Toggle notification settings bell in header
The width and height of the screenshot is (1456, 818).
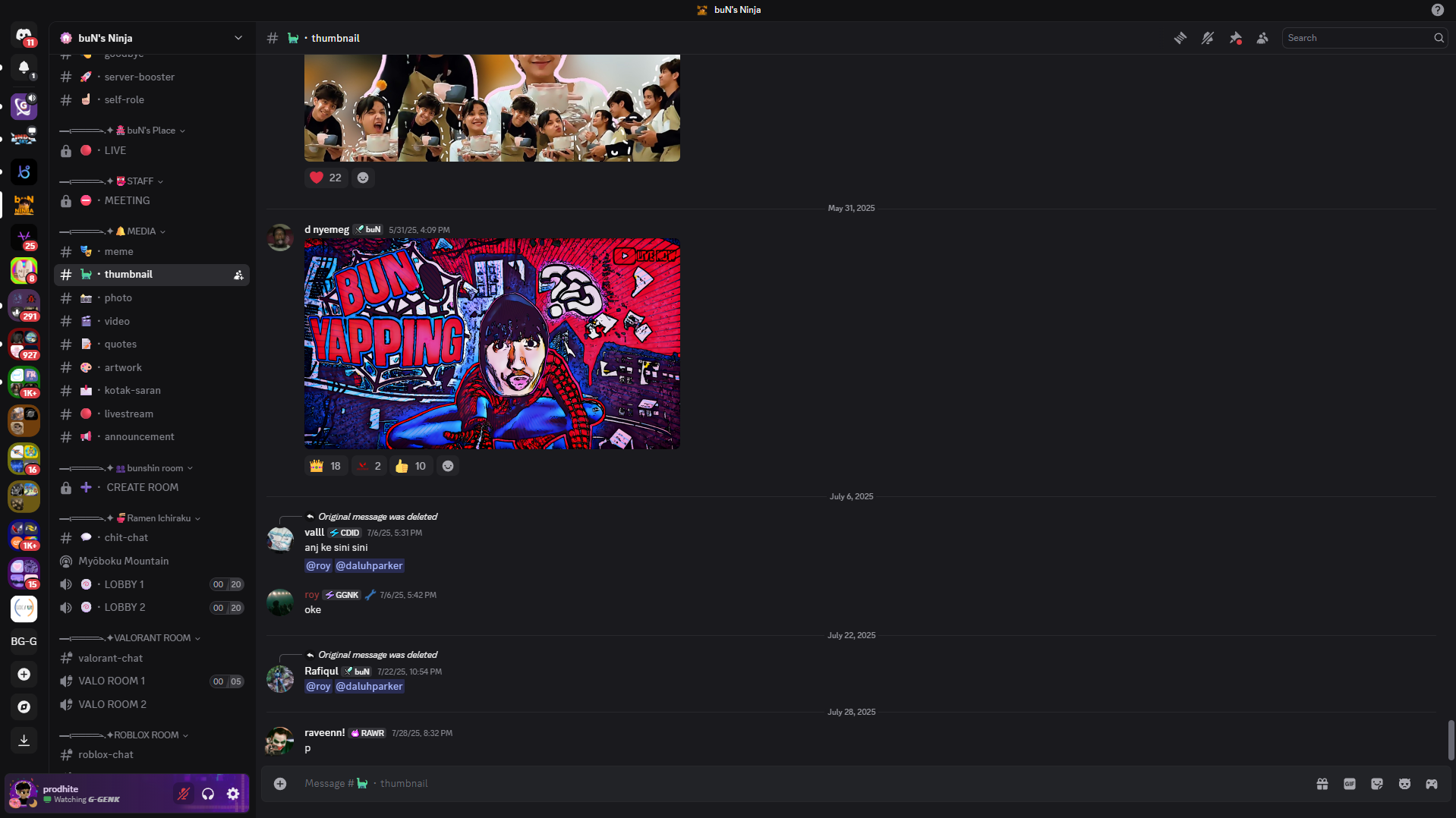(x=1208, y=38)
